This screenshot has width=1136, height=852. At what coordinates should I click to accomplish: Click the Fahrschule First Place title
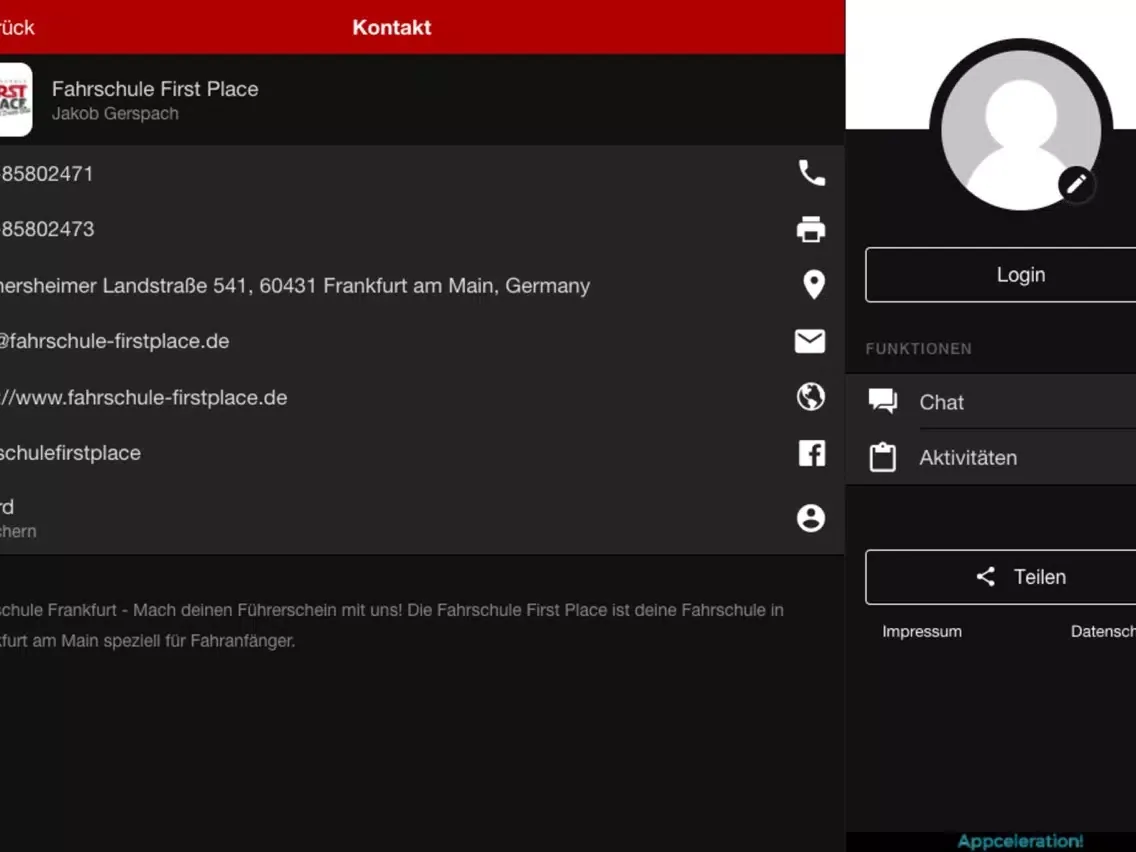[155, 89]
